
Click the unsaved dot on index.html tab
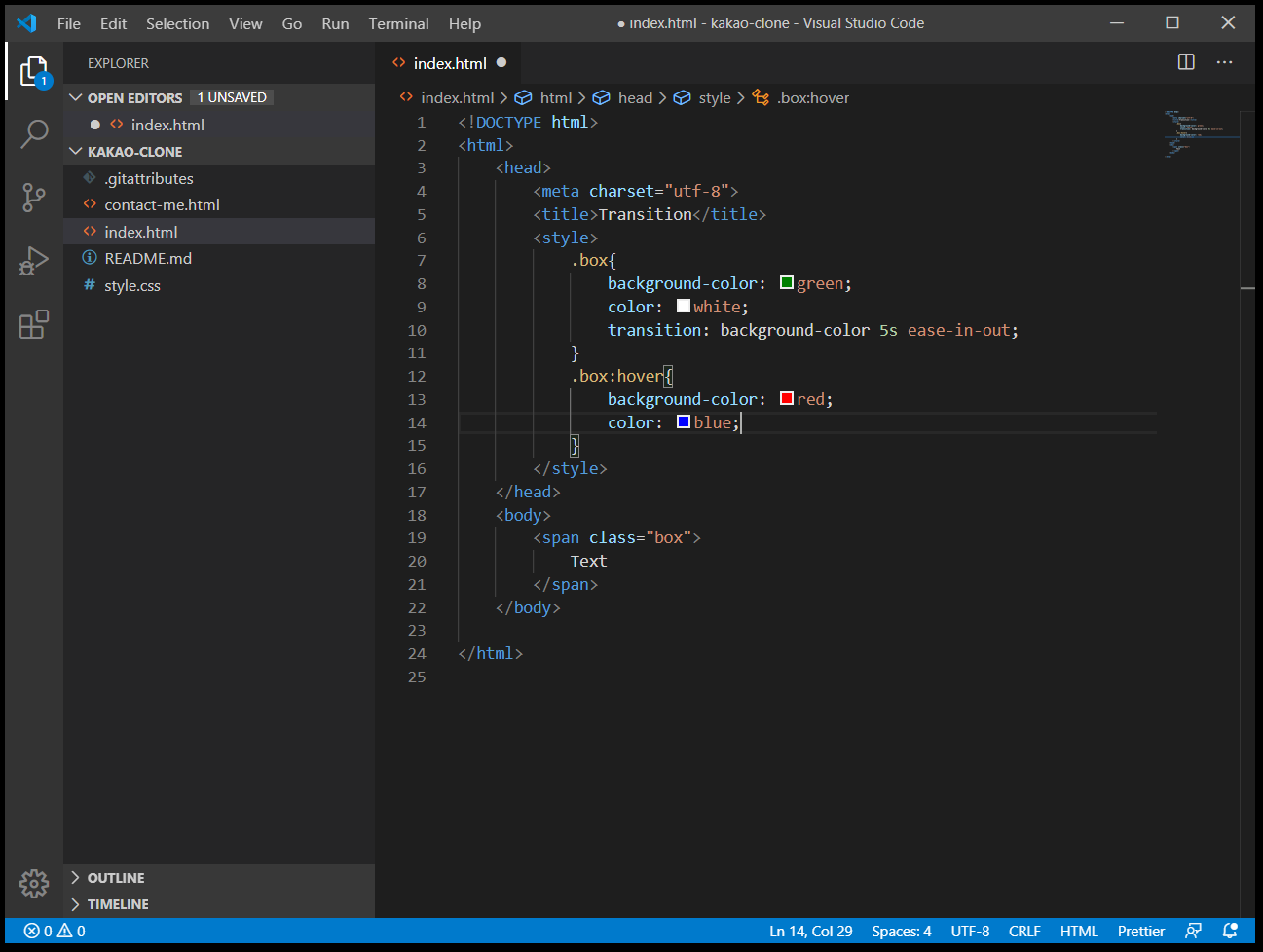[x=501, y=63]
